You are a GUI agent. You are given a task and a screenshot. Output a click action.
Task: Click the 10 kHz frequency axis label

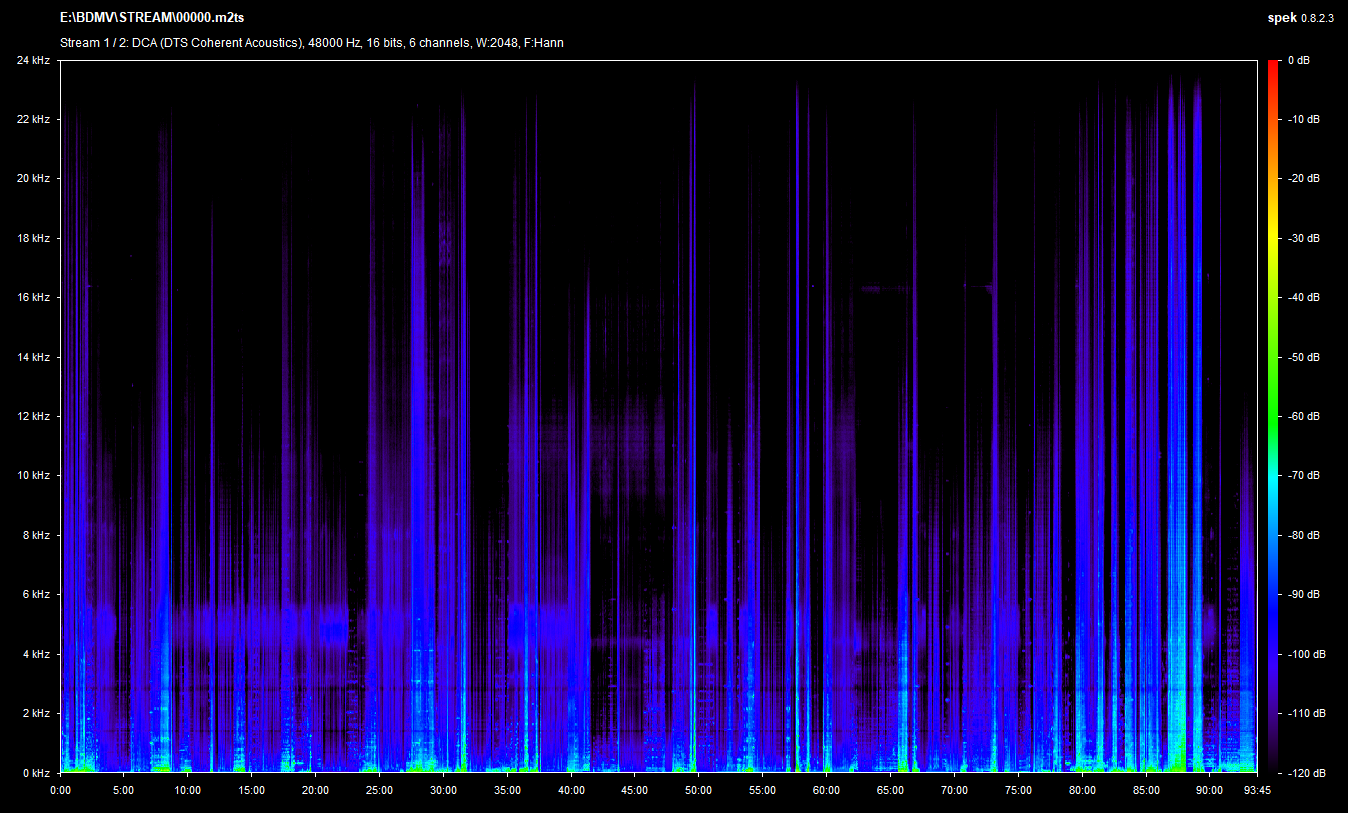click(x=33, y=476)
